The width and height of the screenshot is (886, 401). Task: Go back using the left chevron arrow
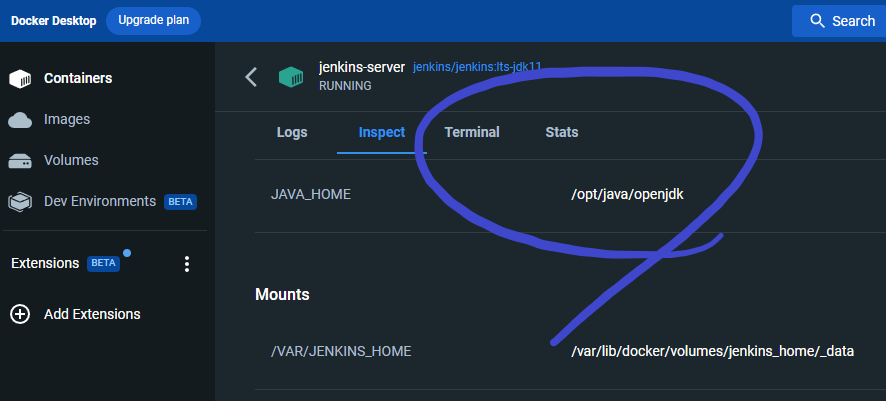(x=251, y=77)
